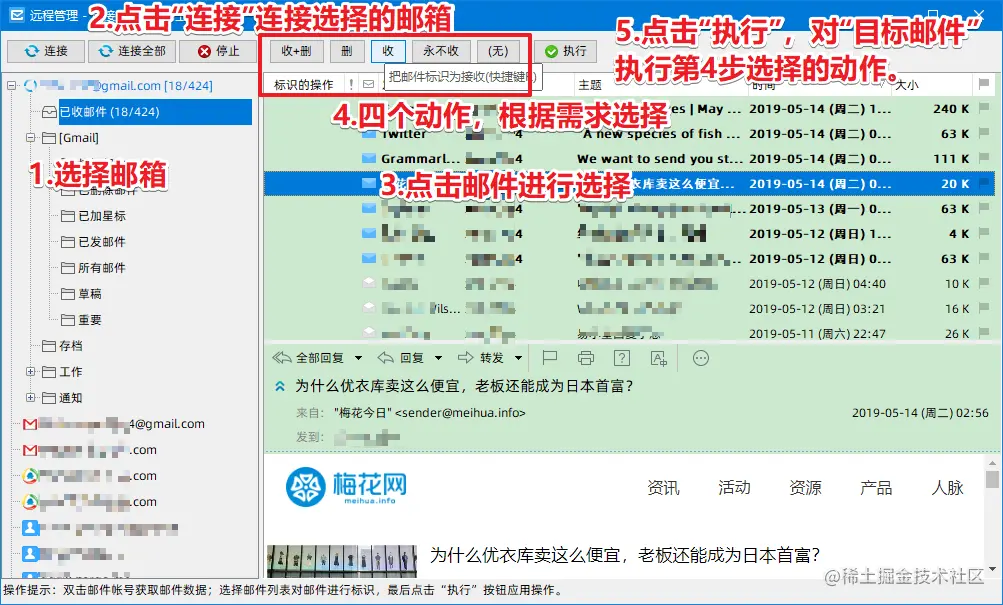Select the email received 2019-05-11 22:47
The width and height of the screenshot is (1003, 605).
pos(629,333)
